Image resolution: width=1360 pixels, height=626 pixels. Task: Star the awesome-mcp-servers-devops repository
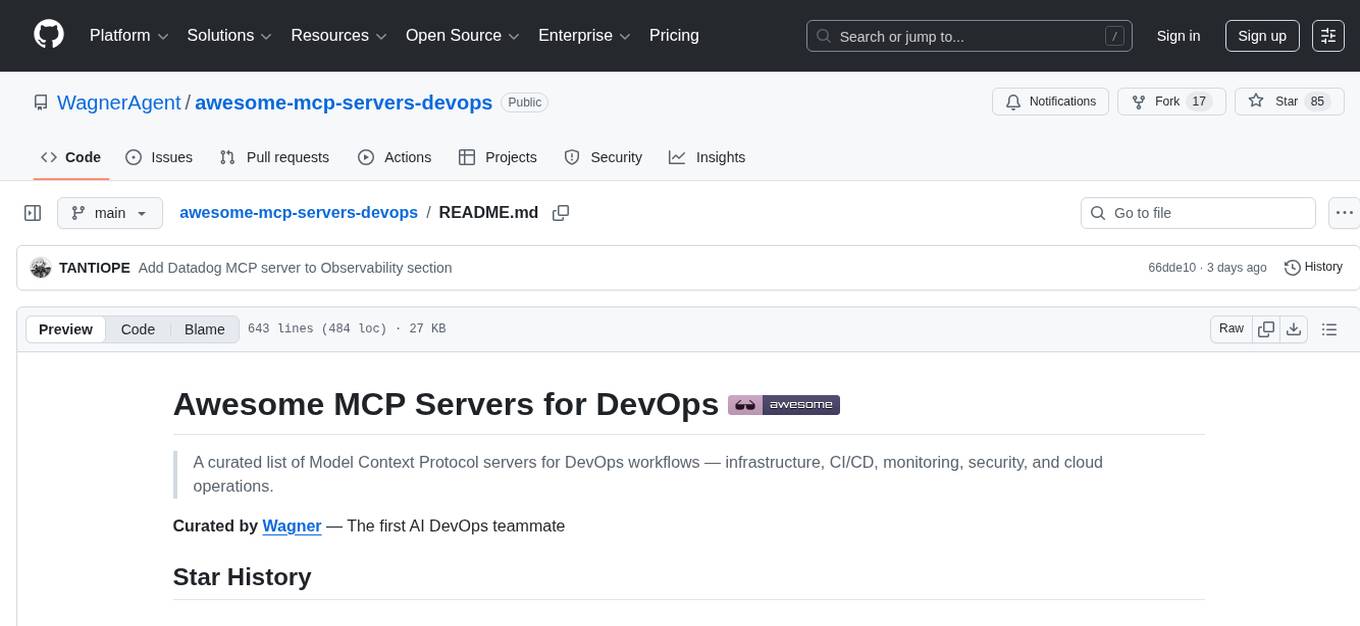pos(1289,101)
